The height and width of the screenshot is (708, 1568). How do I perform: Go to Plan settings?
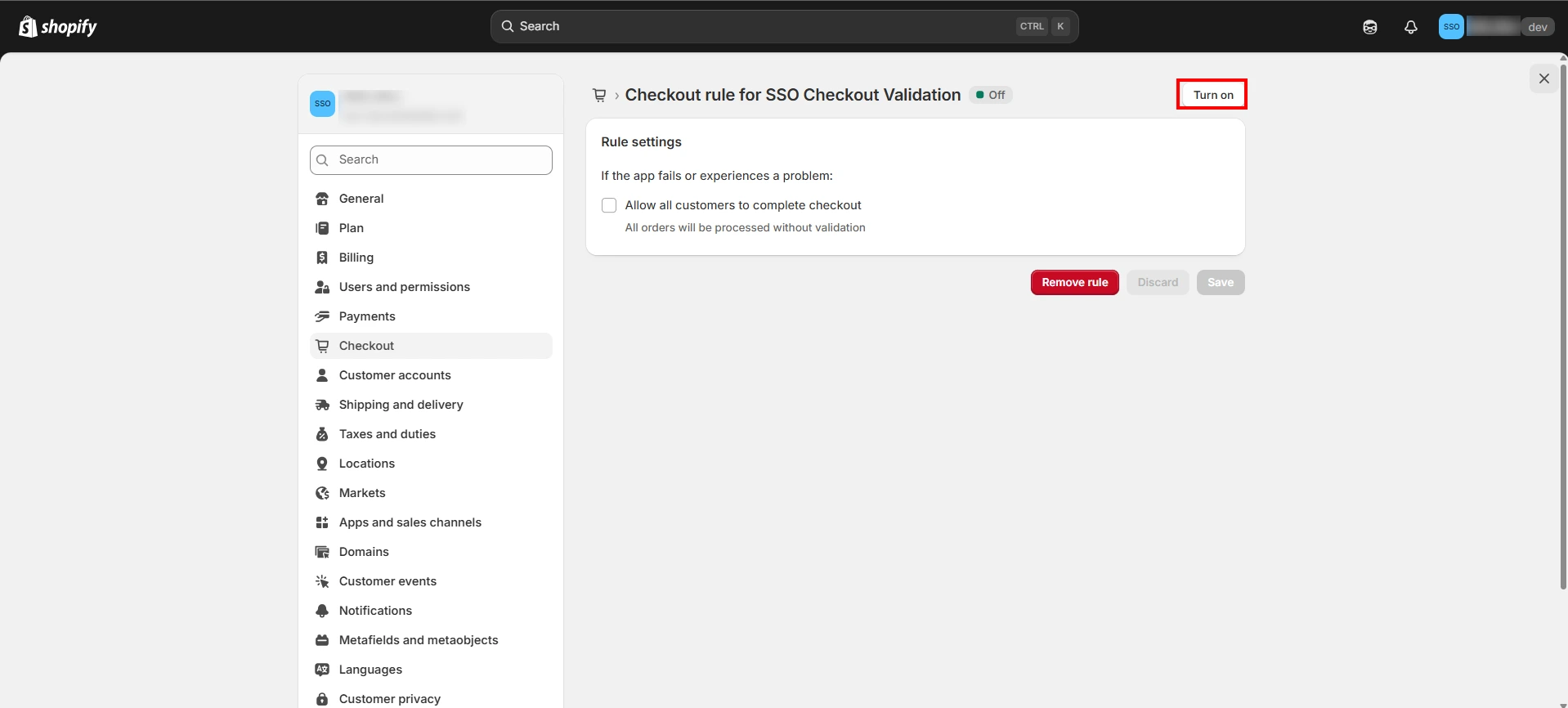[x=431, y=228]
